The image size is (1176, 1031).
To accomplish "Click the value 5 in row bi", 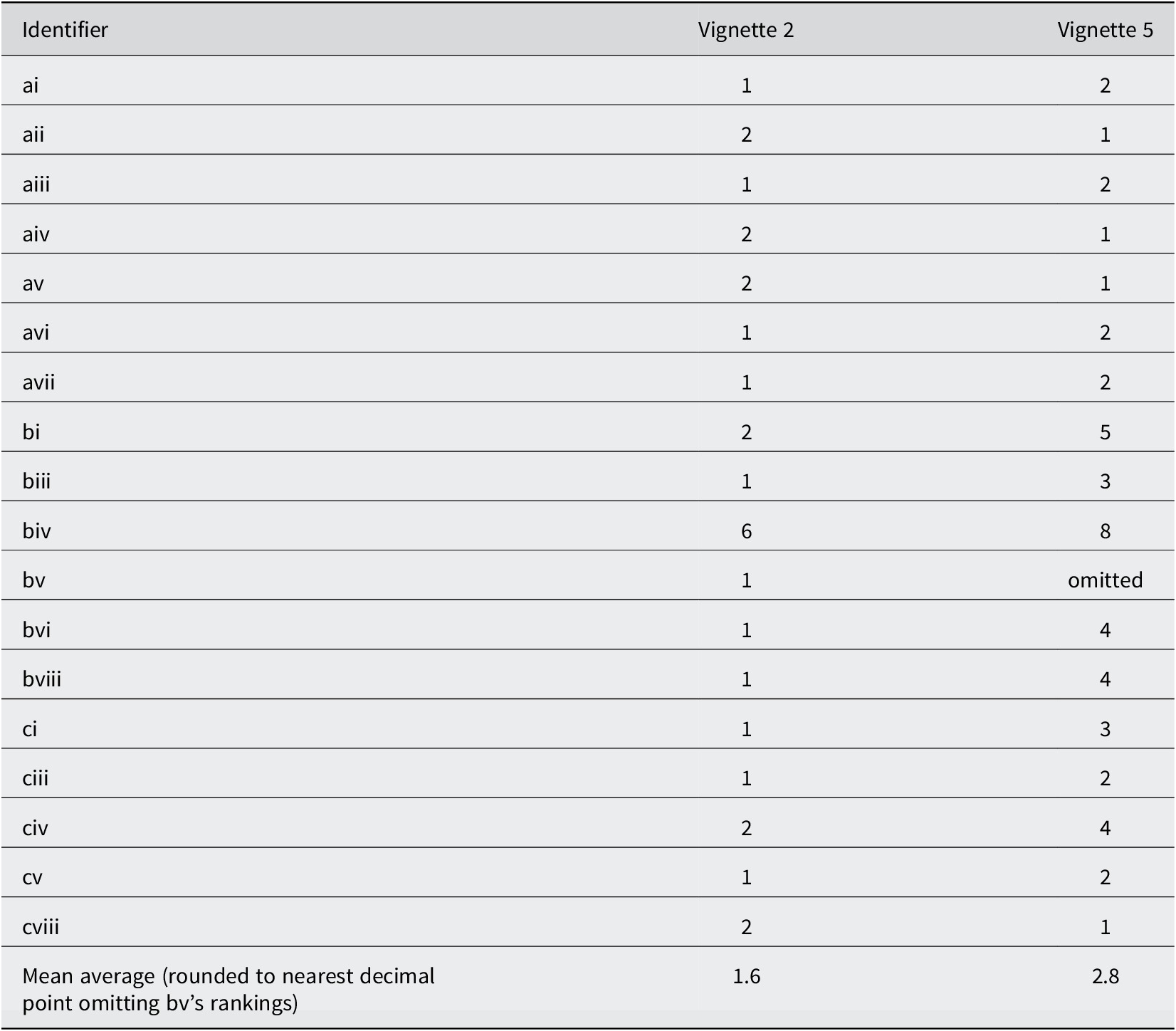I will pyautogui.click(x=1105, y=432).
